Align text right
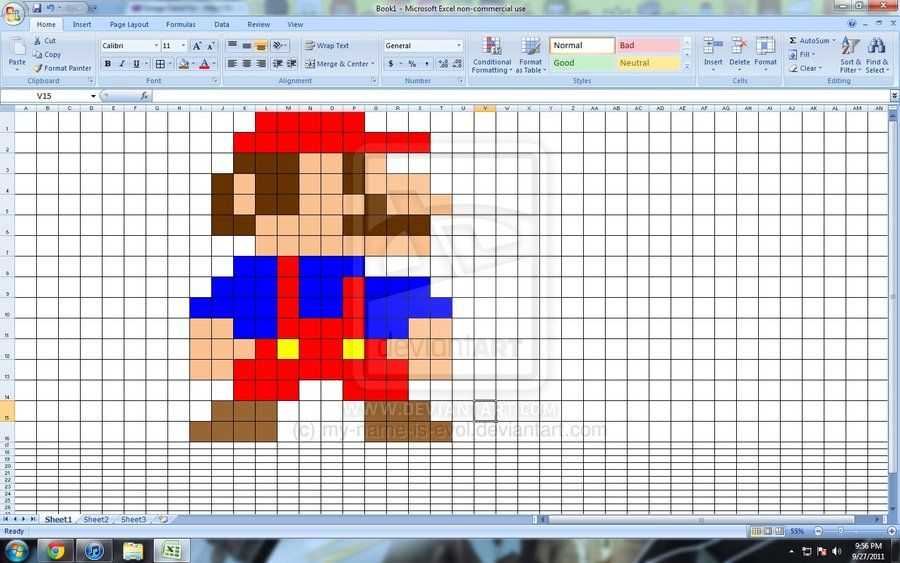This screenshot has height=563, width=900. click(261, 64)
